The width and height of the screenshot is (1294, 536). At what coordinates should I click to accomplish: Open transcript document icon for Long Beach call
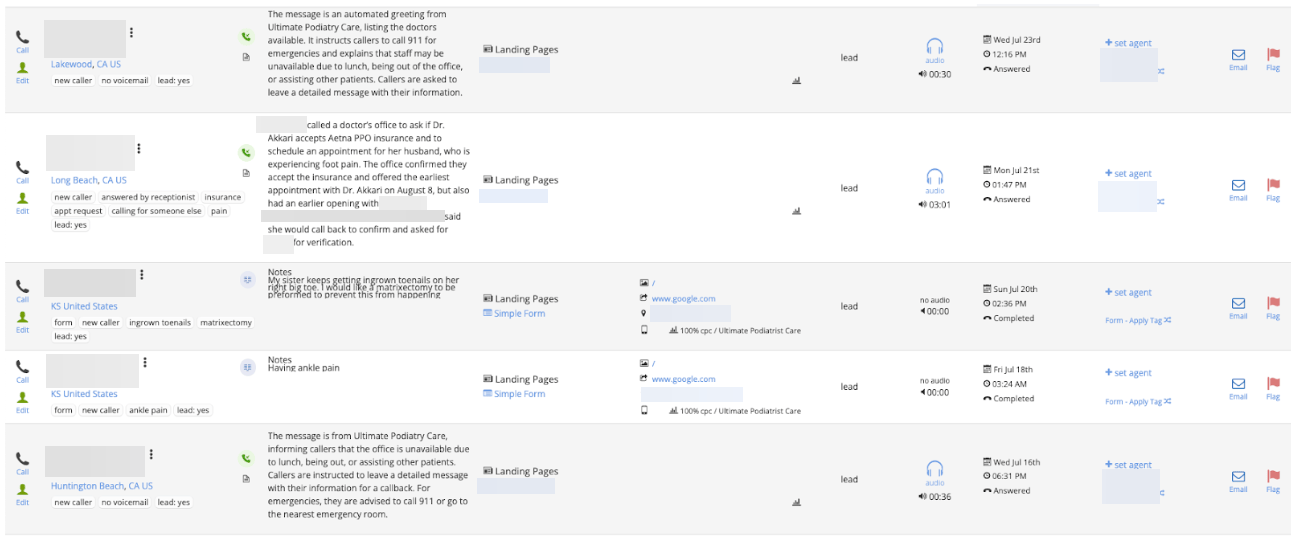(246, 173)
